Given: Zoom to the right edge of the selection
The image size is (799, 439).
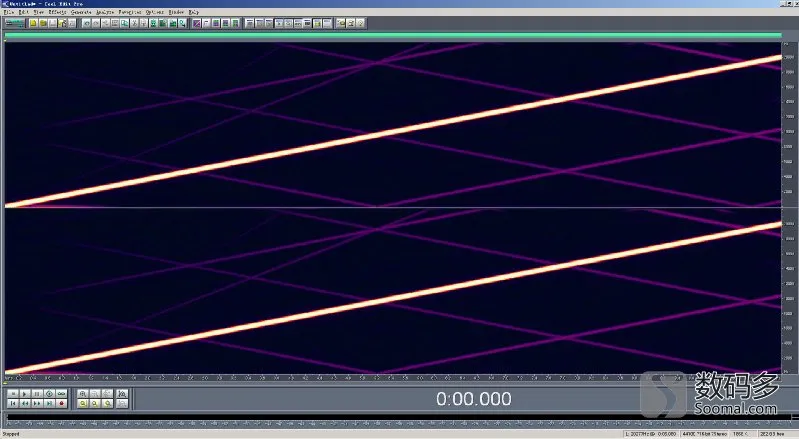Looking at the screenshot, I should [x=108, y=403].
